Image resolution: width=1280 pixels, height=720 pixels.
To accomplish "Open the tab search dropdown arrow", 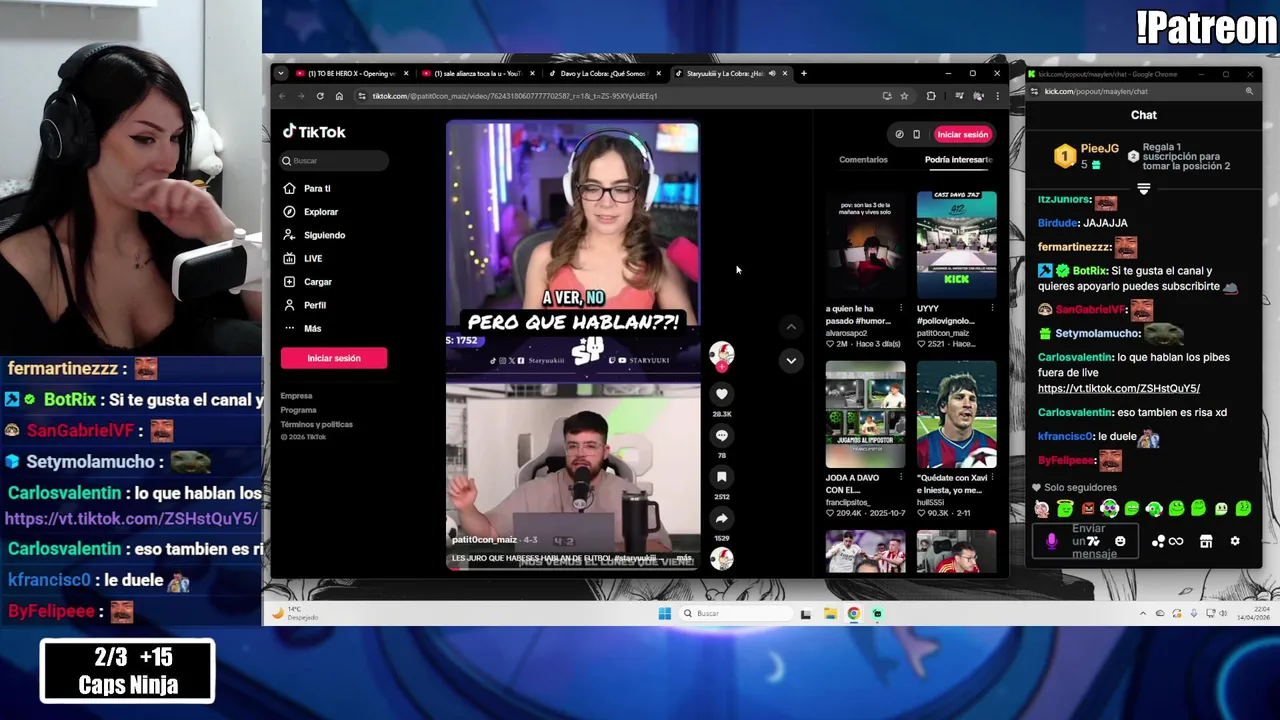I will [280, 73].
